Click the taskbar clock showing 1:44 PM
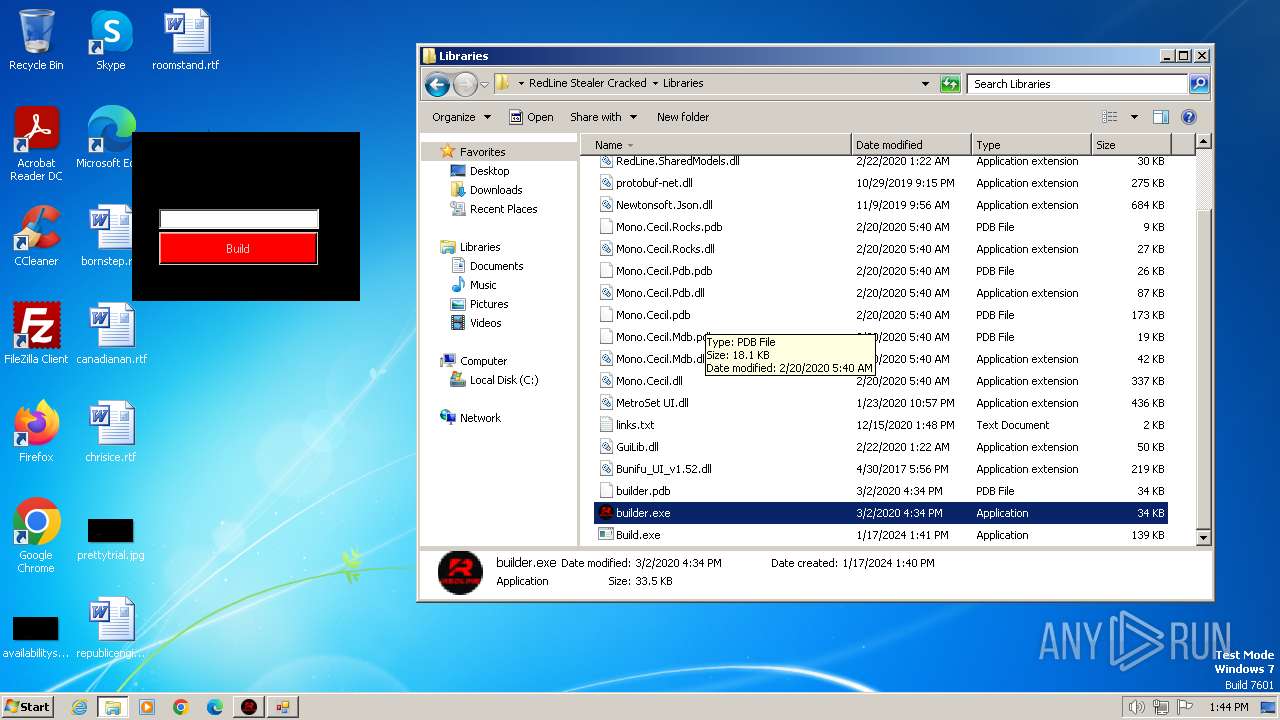 click(1228, 707)
